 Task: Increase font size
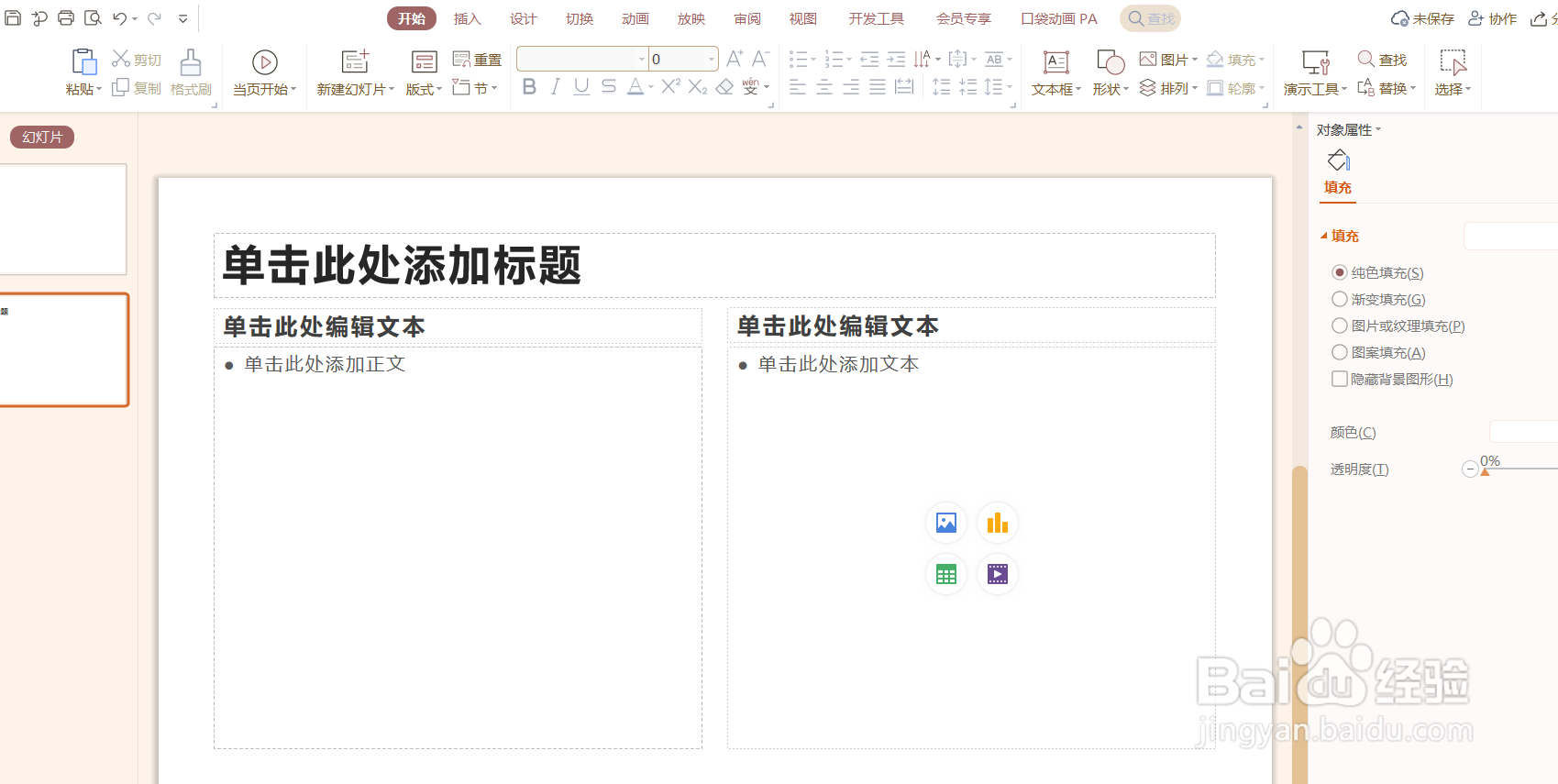pos(735,59)
